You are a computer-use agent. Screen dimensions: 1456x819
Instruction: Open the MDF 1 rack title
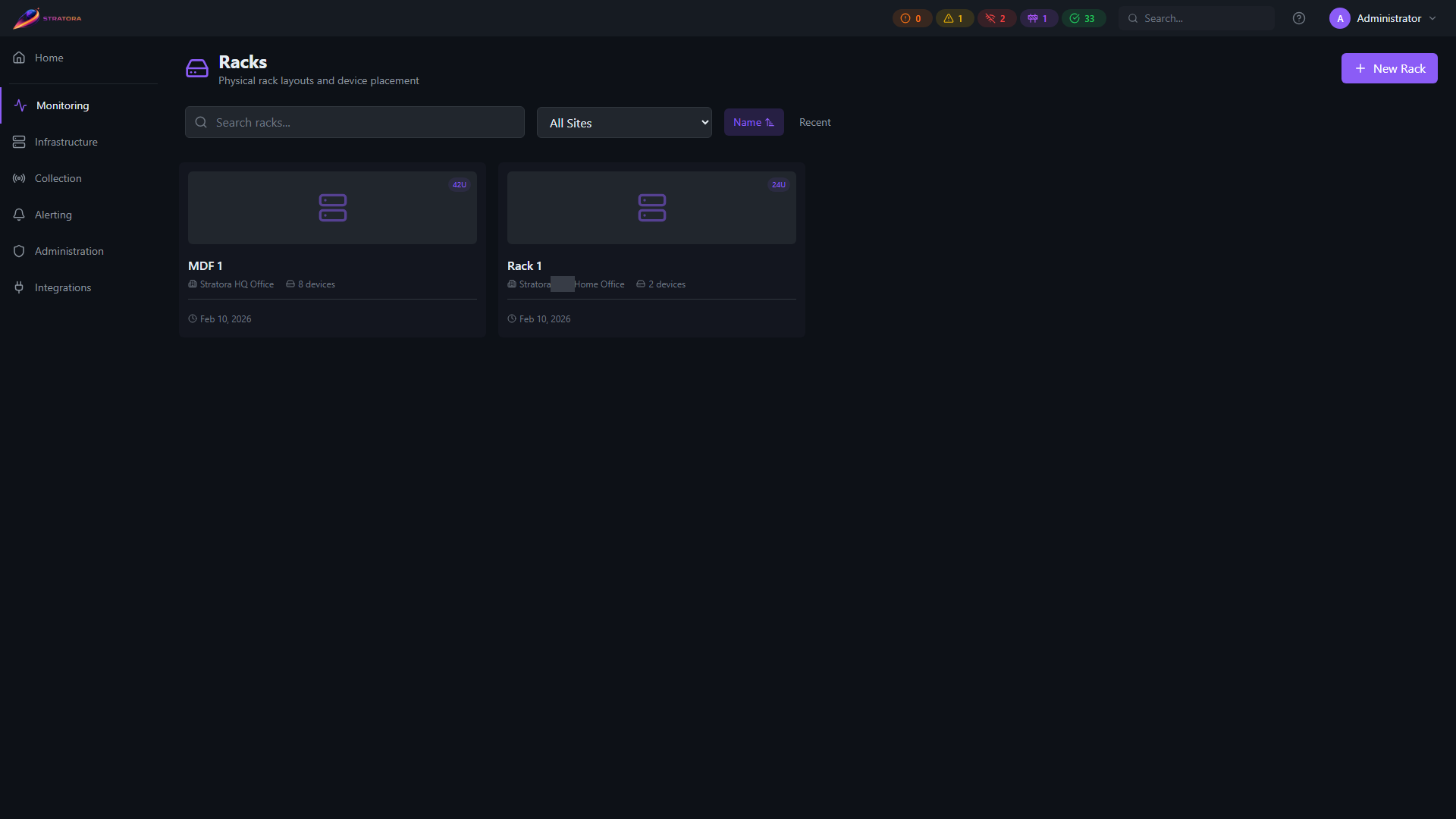coord(206,266)
